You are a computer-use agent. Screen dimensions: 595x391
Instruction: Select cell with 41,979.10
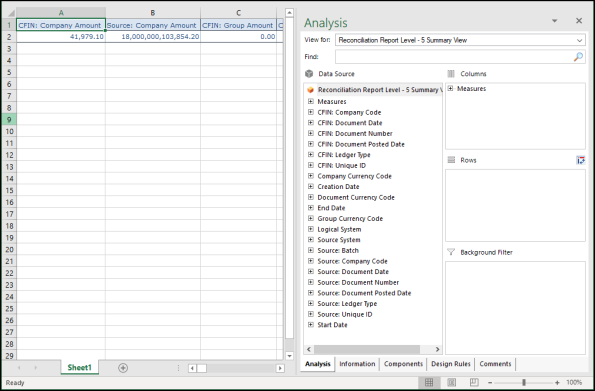pos(61,36)
